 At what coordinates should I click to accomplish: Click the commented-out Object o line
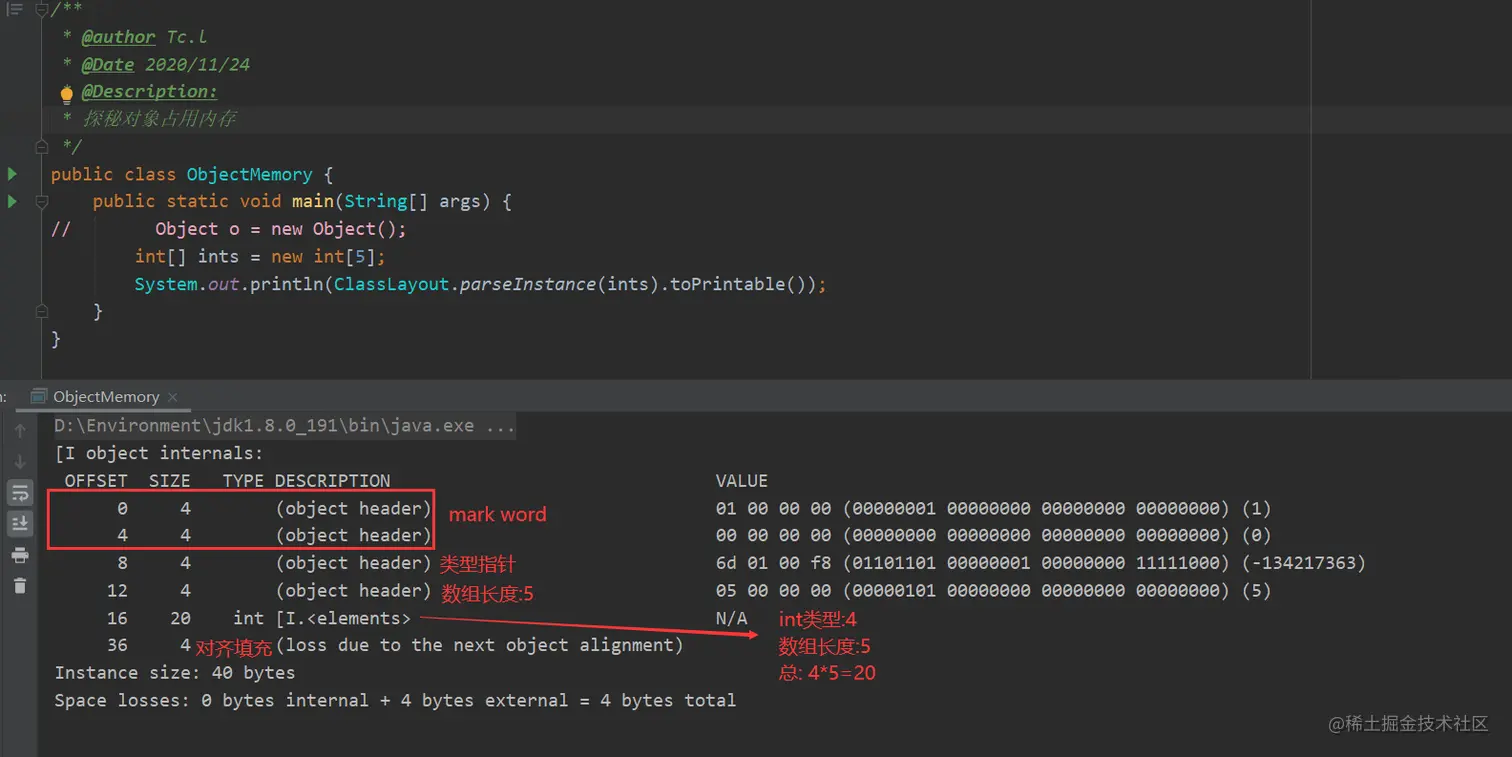(229, 229)
